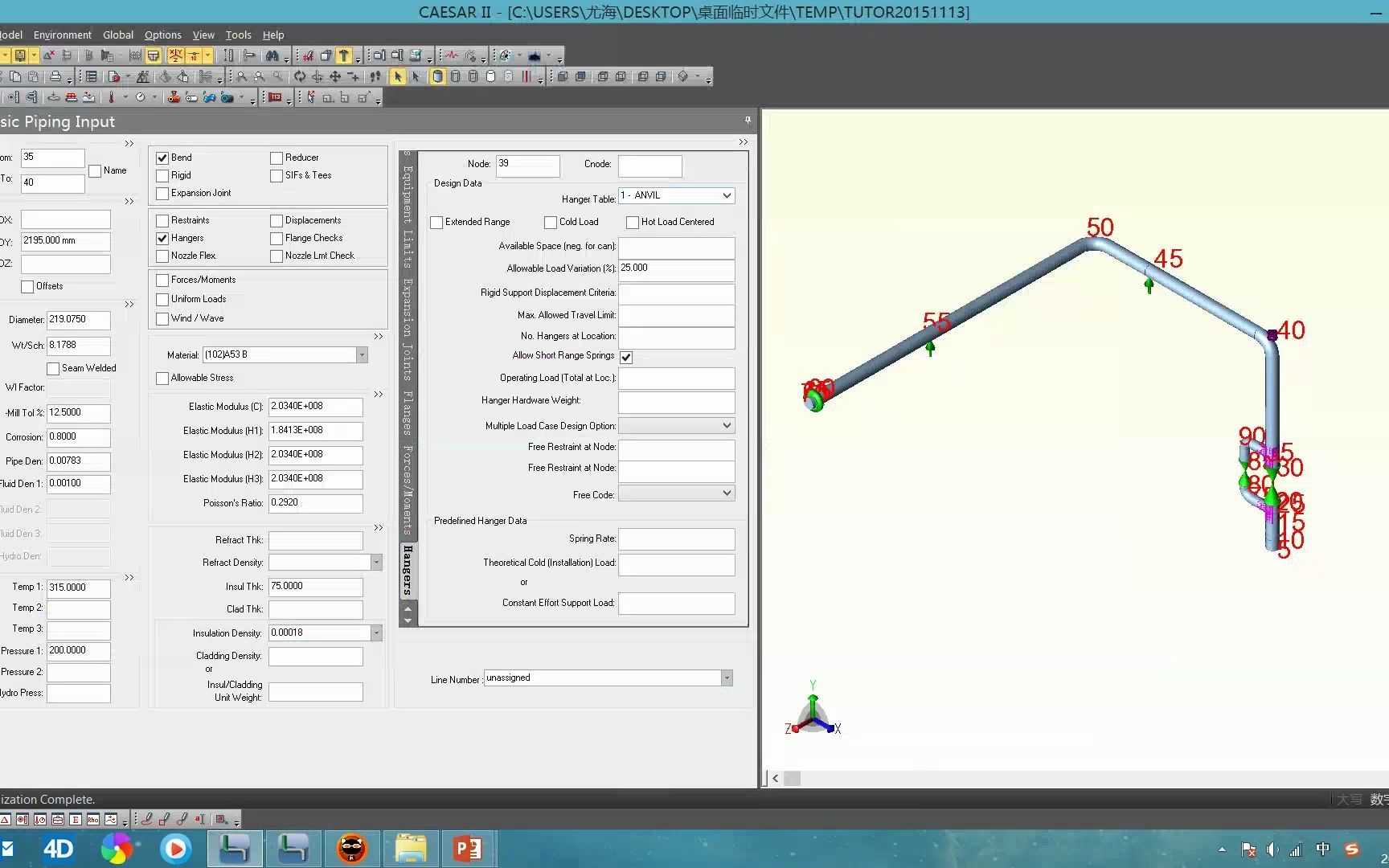
Task: Expand the auxiliary panel with top-right chevrons
Action: 743,142
